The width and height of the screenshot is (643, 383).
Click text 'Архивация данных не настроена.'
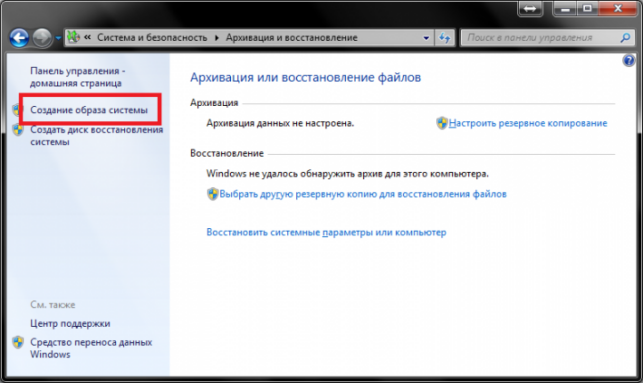coord(280,123)
